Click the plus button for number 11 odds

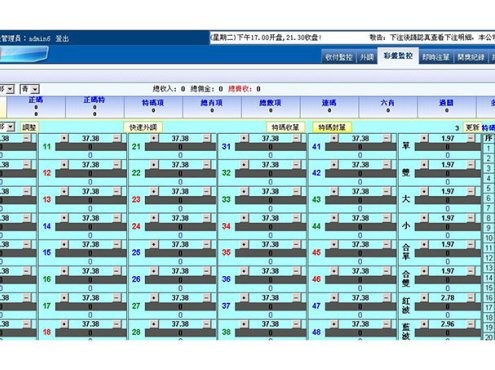pyautogui.click(x=64, y=138)
